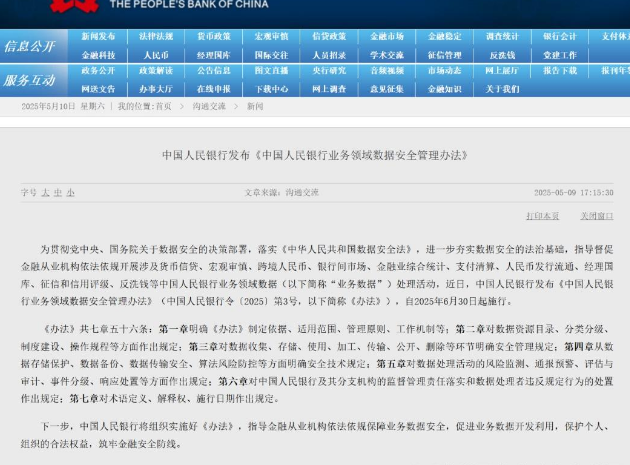This screenshot has height=465, width=630.
Task: Open 市场动态 section
Action: 445,71
